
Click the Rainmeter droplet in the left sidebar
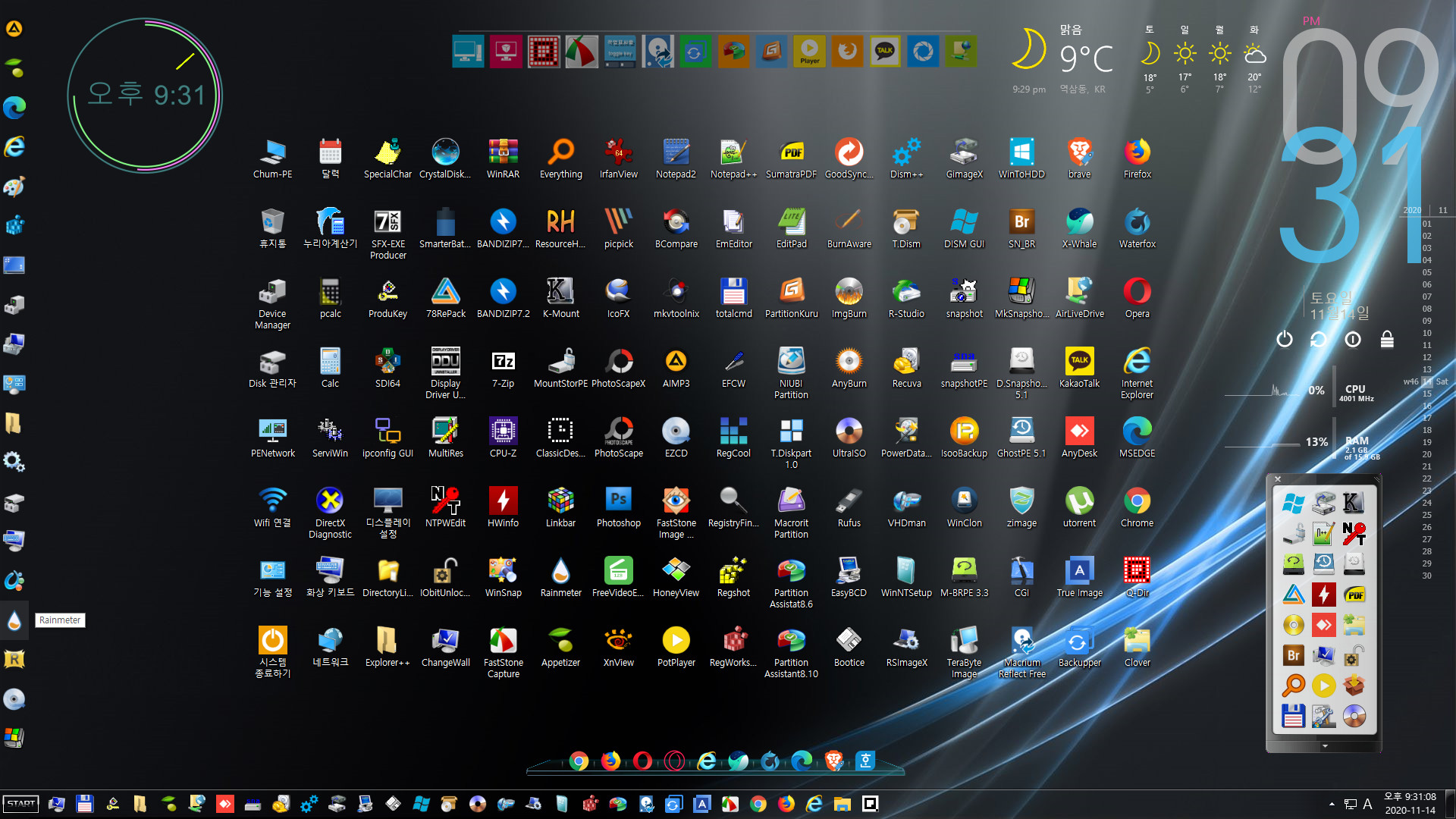pos(14,620)
